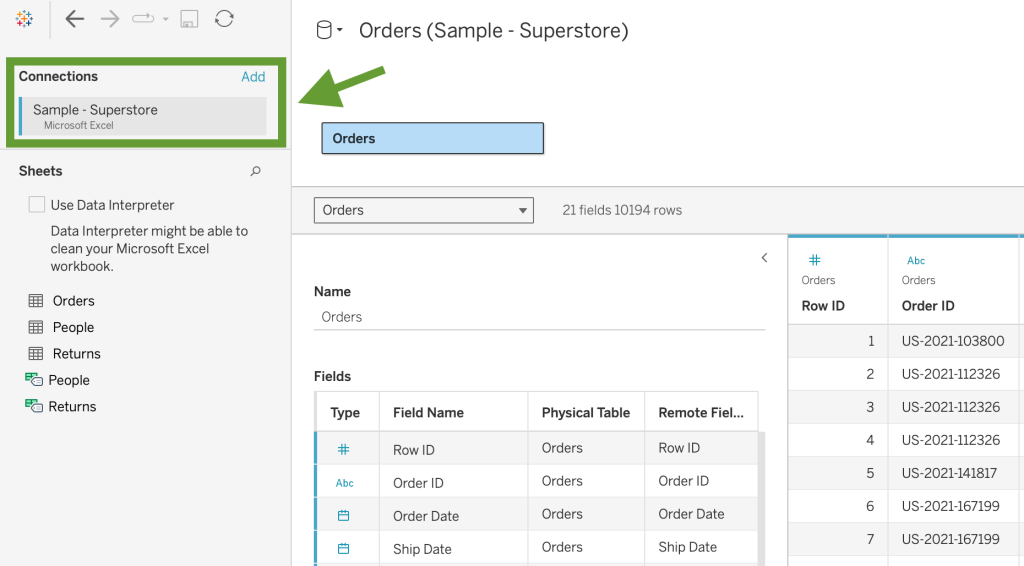This screenshot has width=1024, height=566.
Task: Change Order ID Abc type icon
Action: tap(345, 483)
